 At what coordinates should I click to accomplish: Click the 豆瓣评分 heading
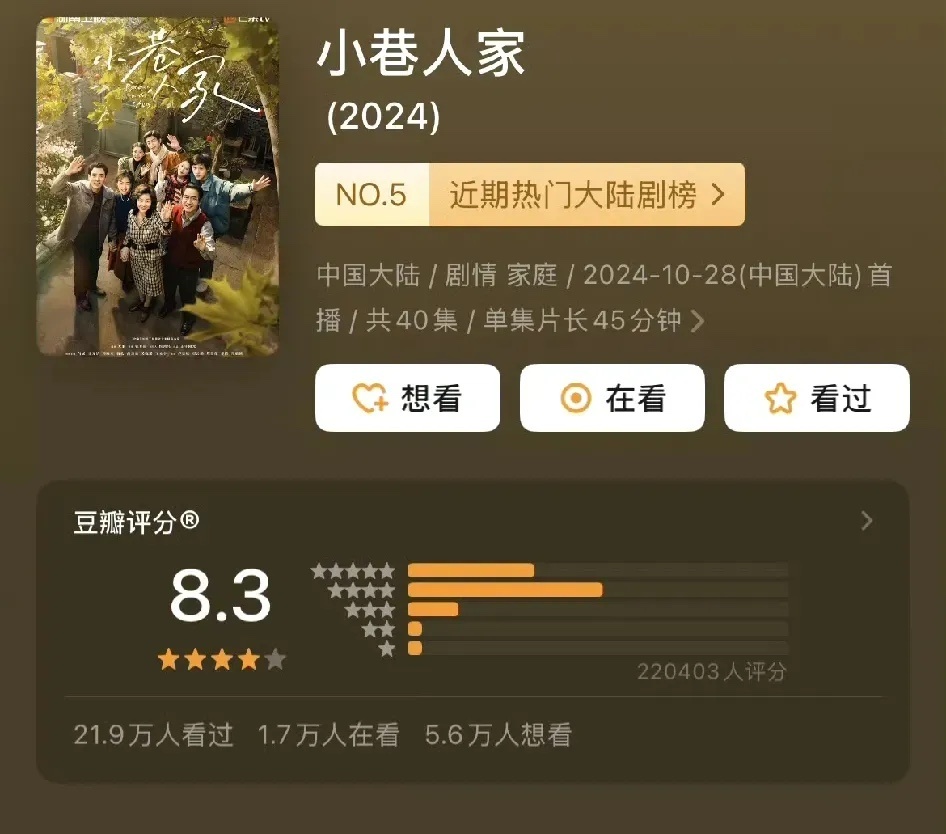136,521
